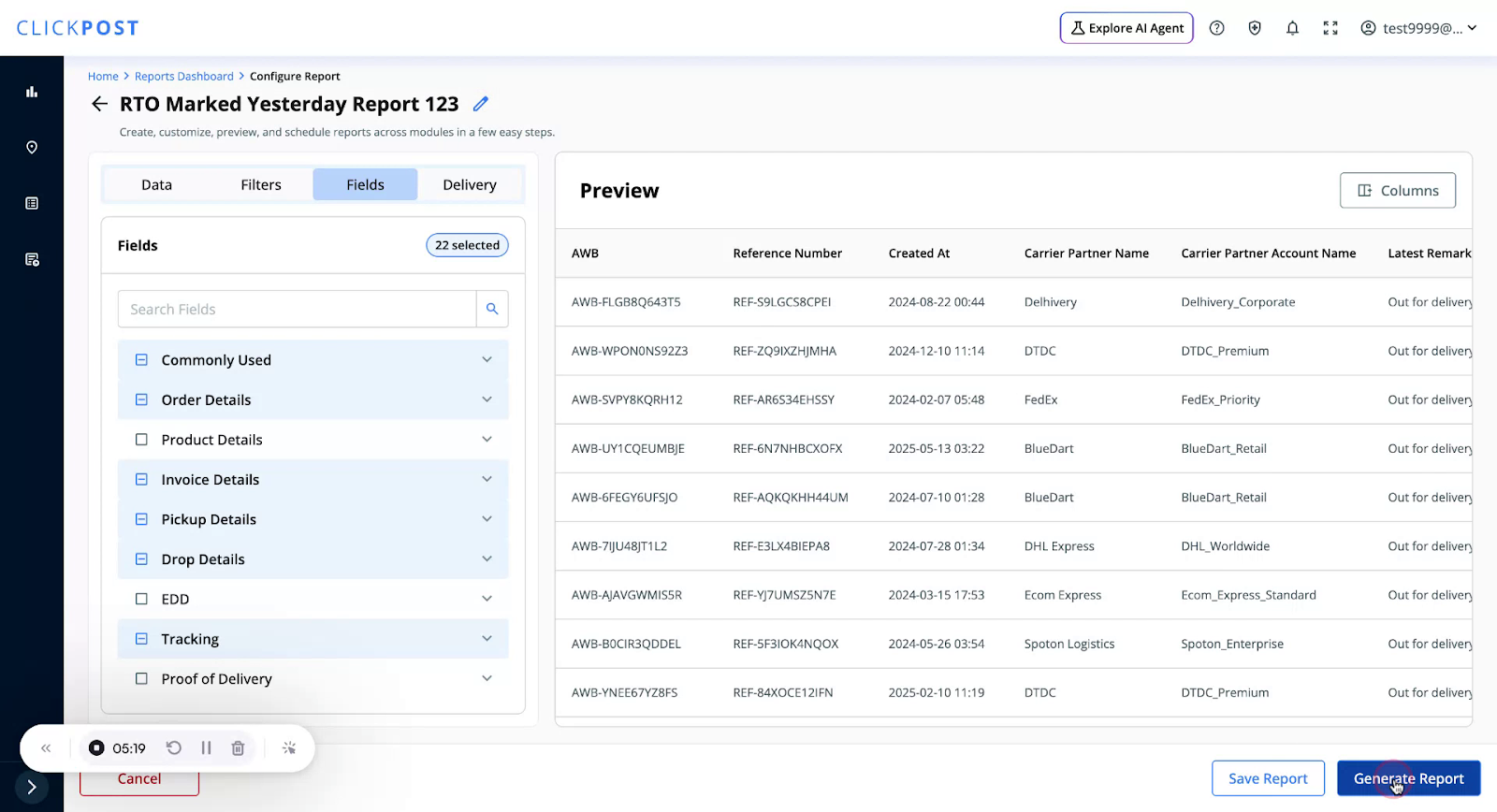Delete the recording with trash icon

coord(238,748)
